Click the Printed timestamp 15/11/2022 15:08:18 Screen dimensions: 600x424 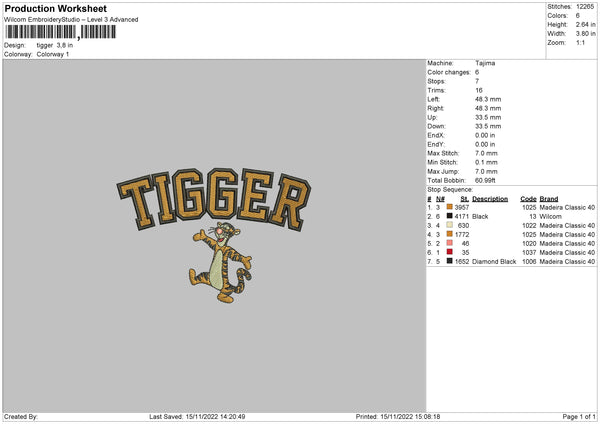click(410, 417)
